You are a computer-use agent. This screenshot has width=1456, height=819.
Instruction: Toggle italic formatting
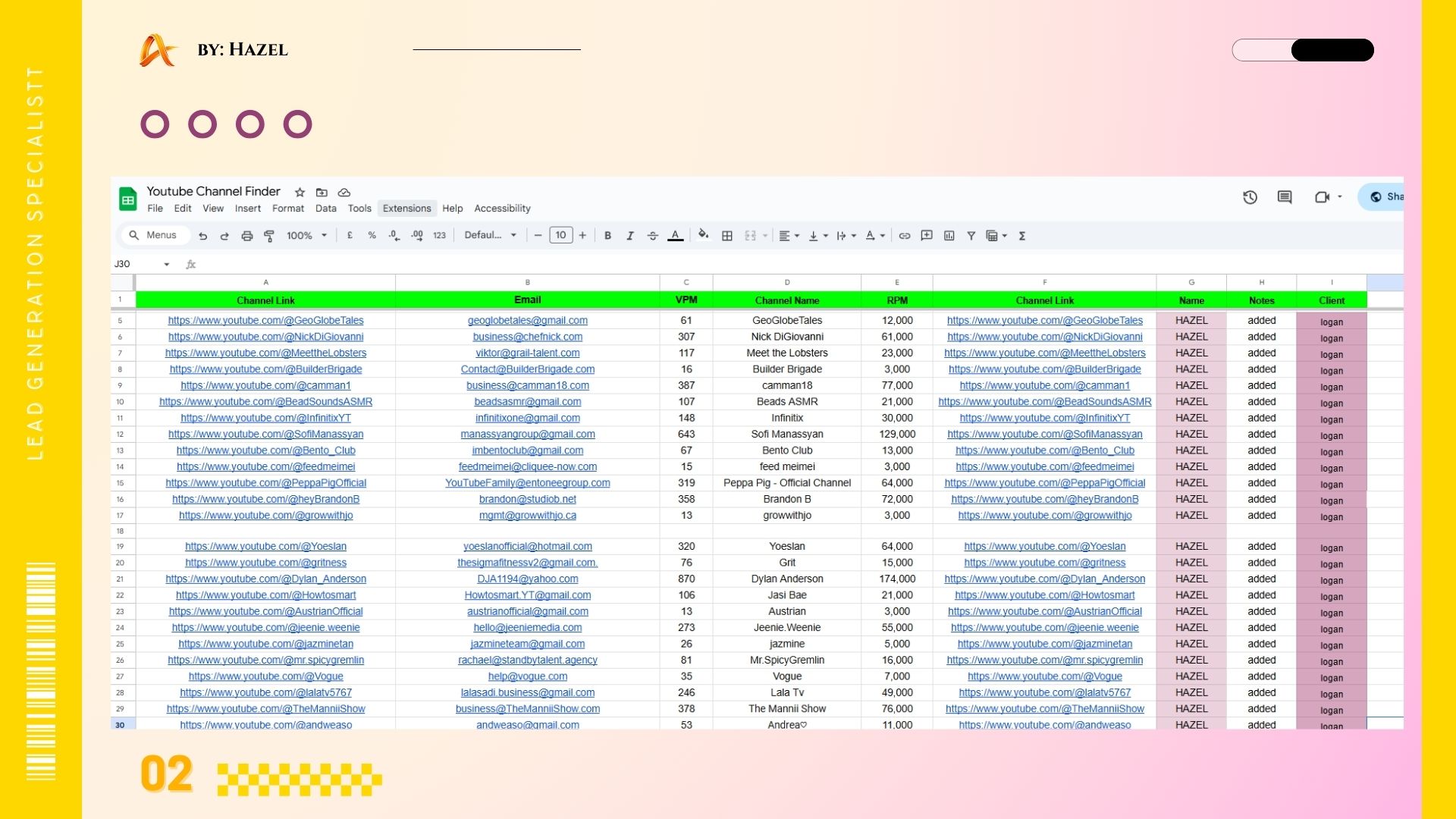coord(629,236)
